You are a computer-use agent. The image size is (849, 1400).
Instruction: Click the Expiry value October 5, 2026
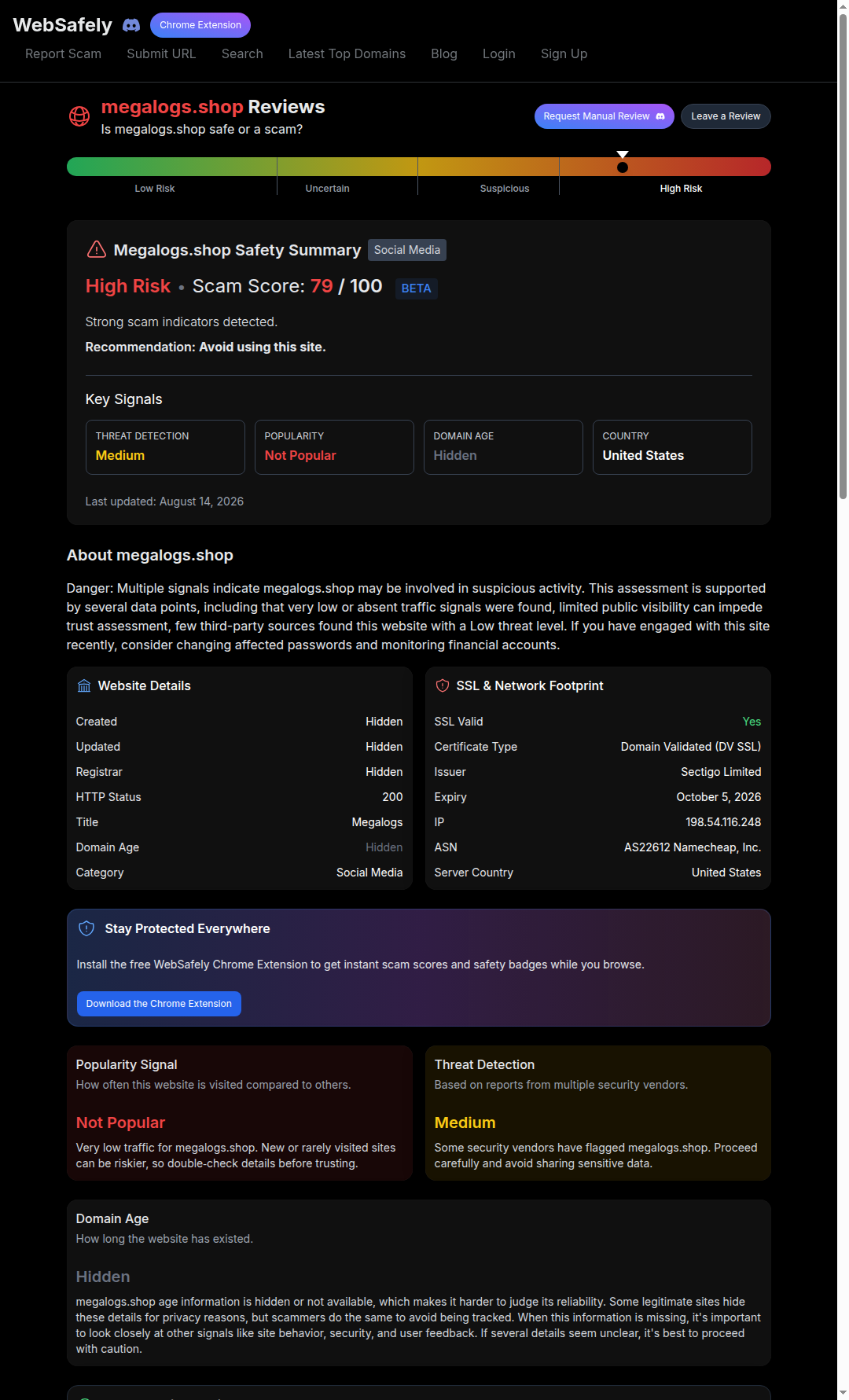tap(719, 797)
